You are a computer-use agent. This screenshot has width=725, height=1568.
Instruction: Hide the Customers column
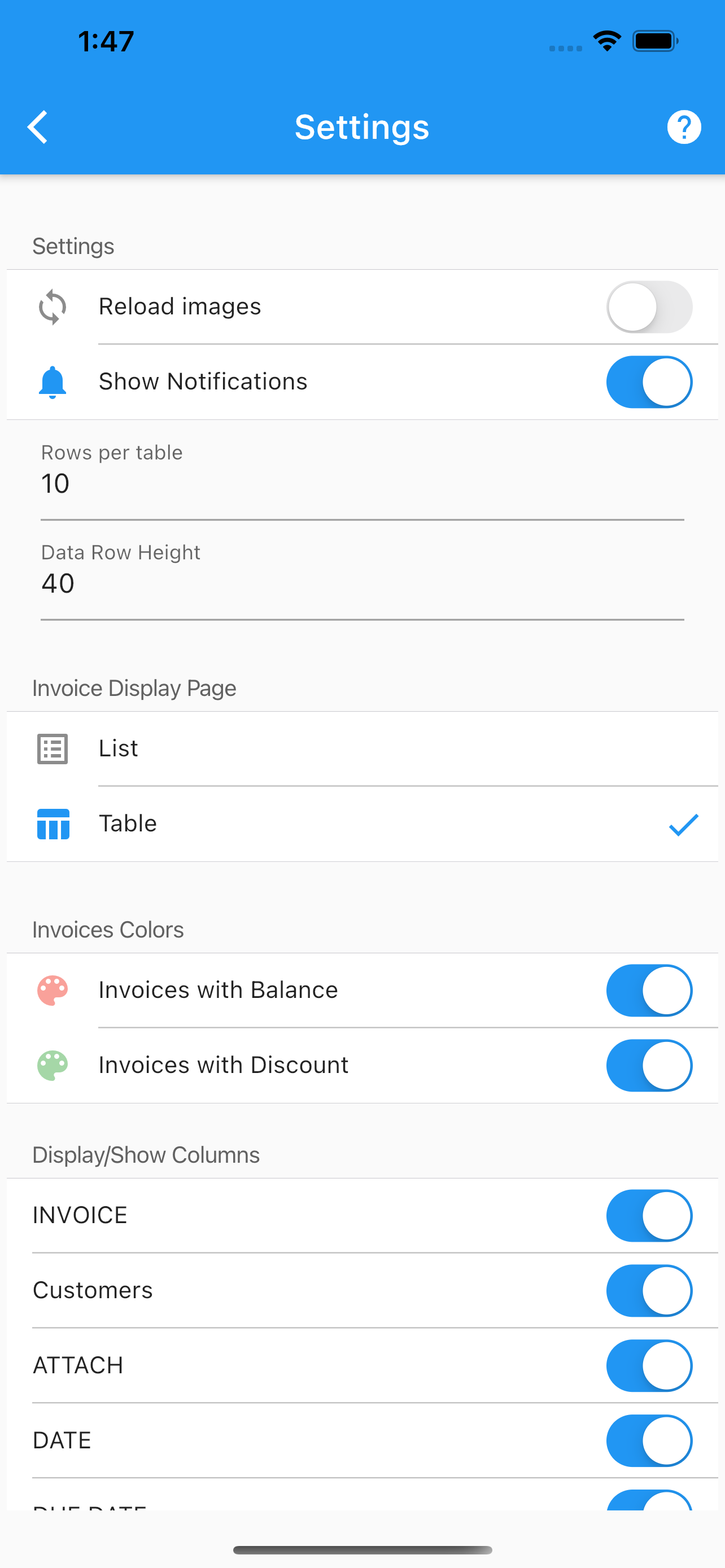[x=649, y=1290]
